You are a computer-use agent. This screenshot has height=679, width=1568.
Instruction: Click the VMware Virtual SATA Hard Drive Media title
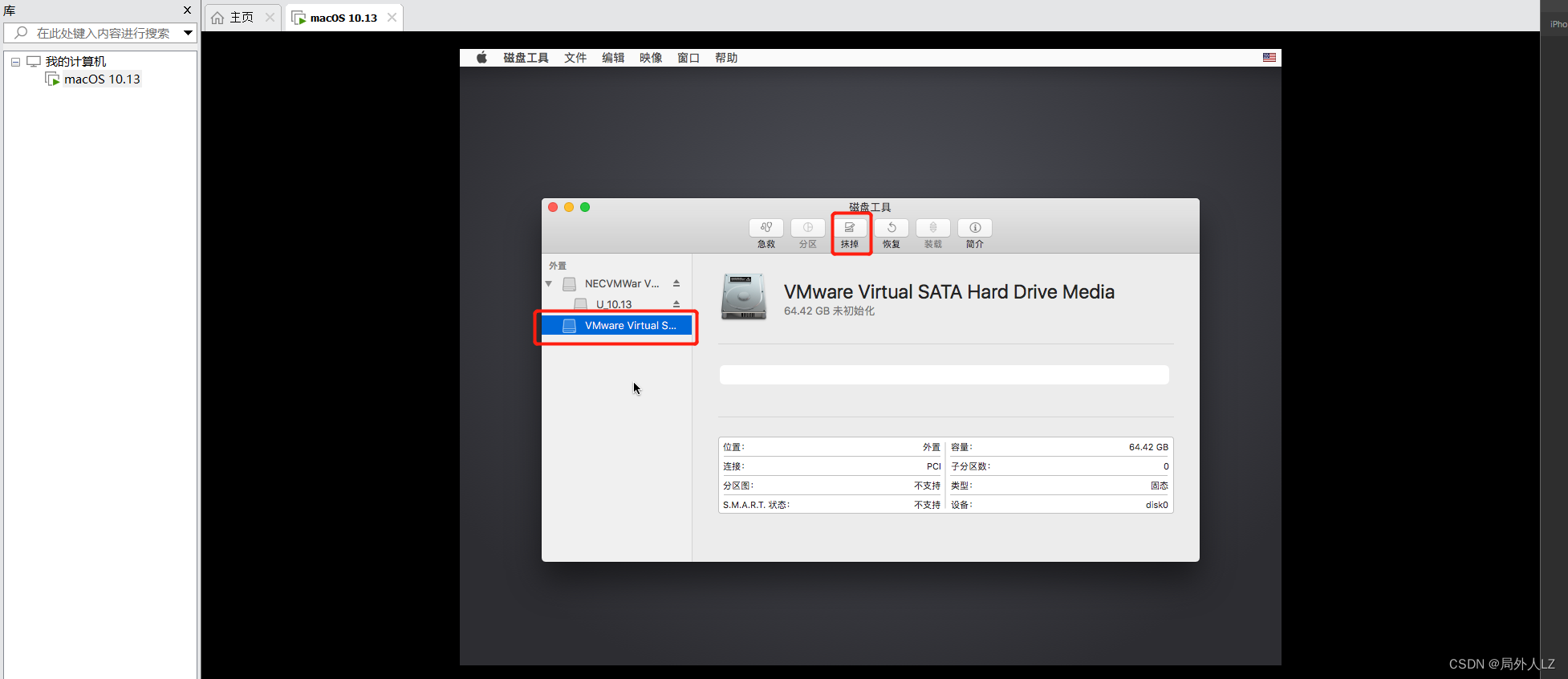tap(949, 291)
